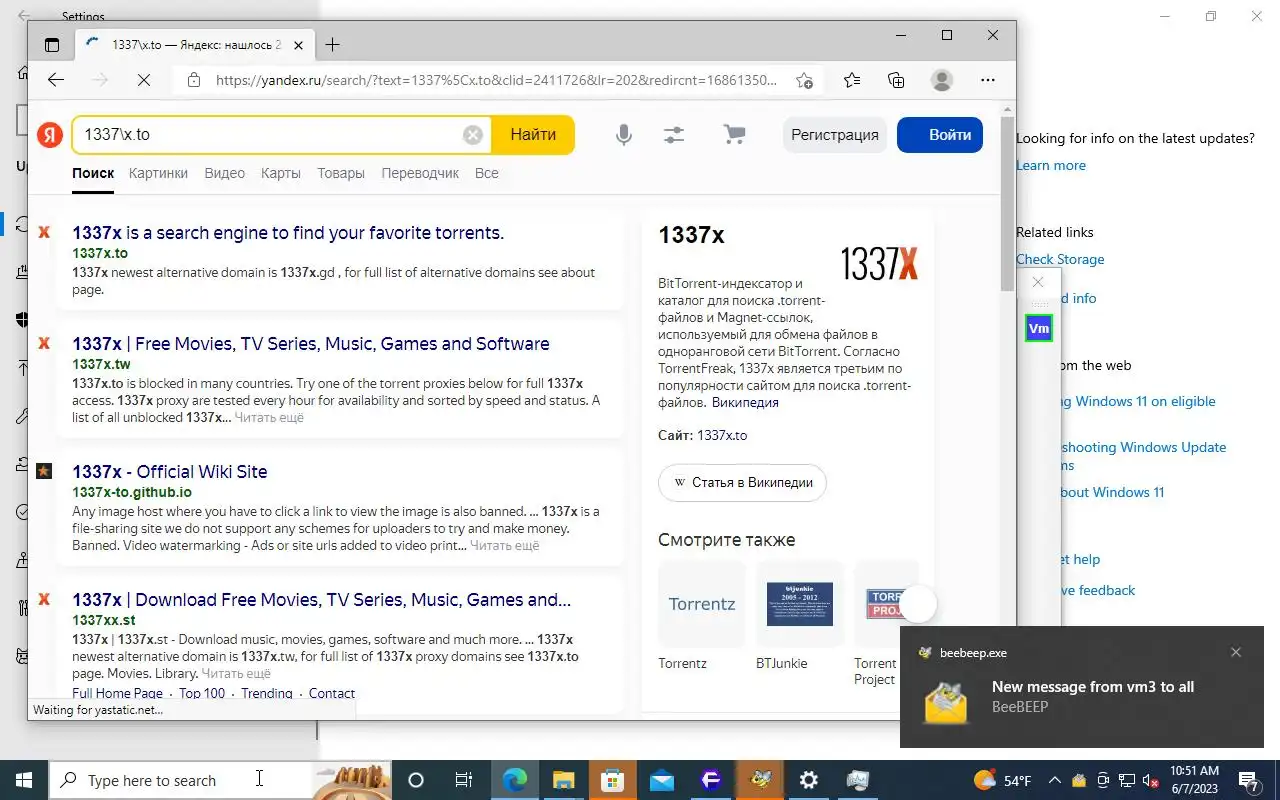This screenshot has width=1280, height=800.
Task: Click the Yandex logo icon
Action: click(x=50, y=135)
